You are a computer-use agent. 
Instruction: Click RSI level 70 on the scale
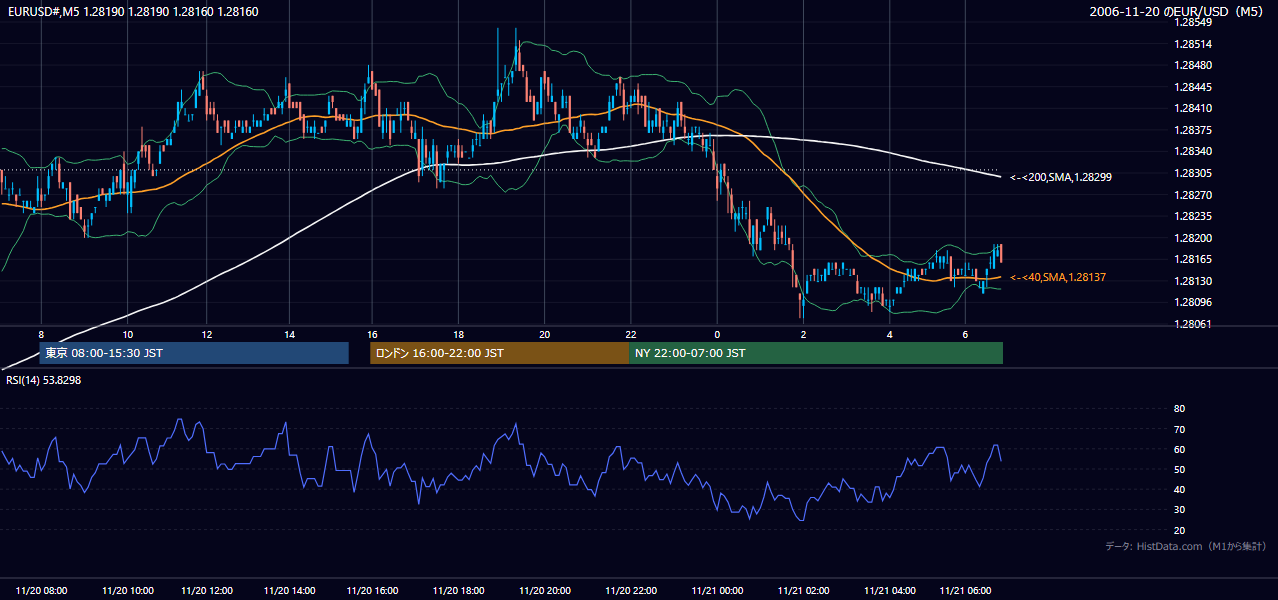(x=1179, y=429)
